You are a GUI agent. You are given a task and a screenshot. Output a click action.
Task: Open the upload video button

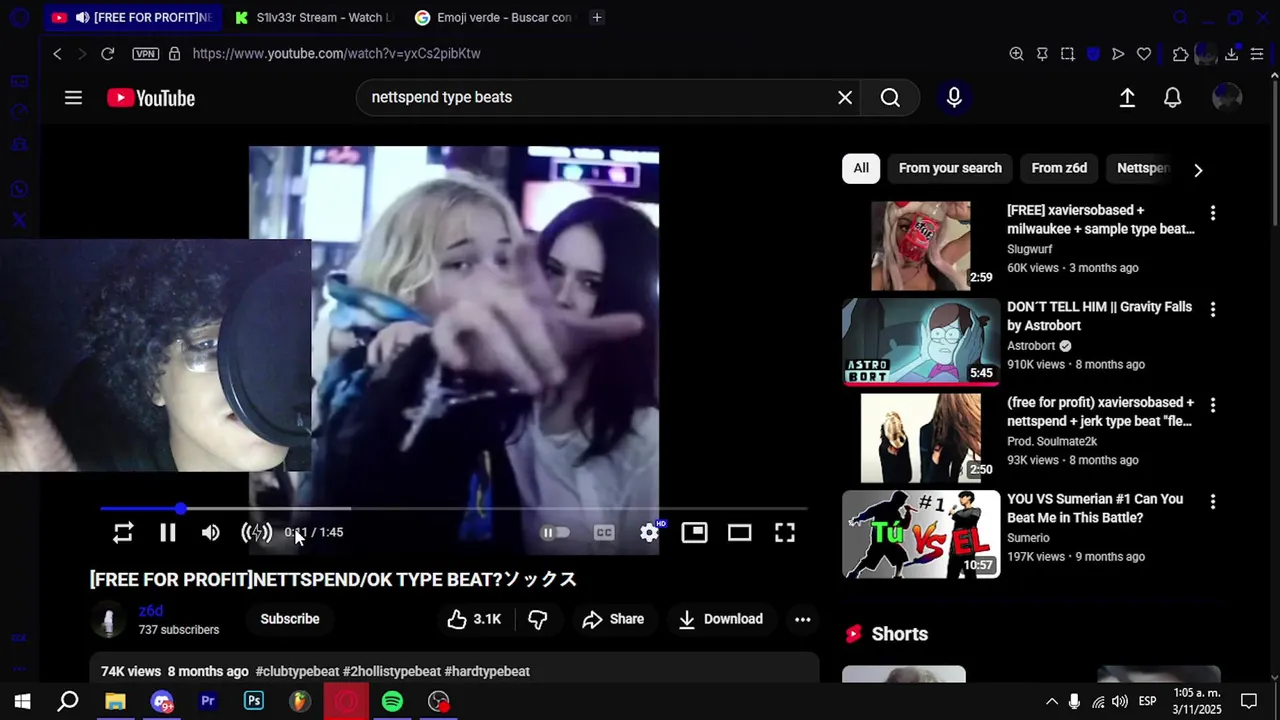1127,98
